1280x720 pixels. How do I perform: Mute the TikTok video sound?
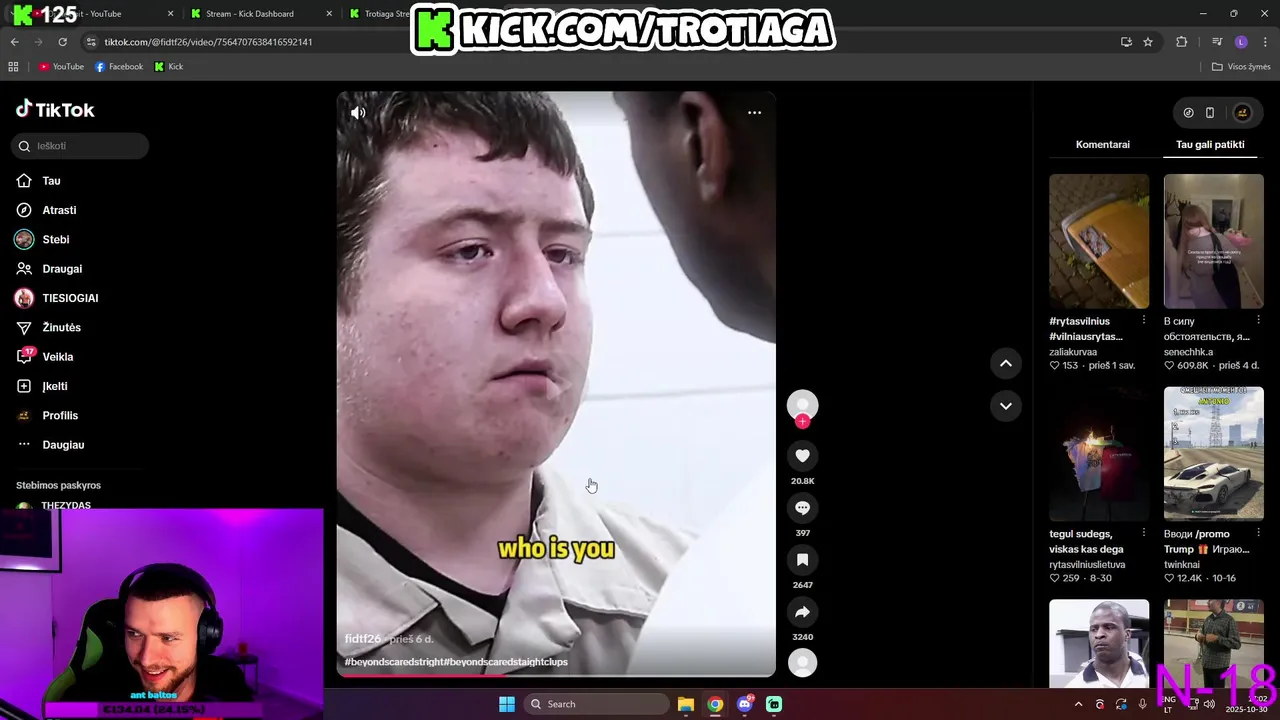[x=358, y=113]
